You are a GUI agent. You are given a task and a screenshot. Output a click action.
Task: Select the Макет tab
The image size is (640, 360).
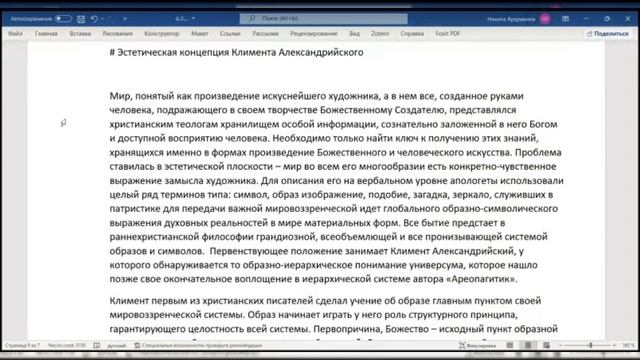coord(200,33)
